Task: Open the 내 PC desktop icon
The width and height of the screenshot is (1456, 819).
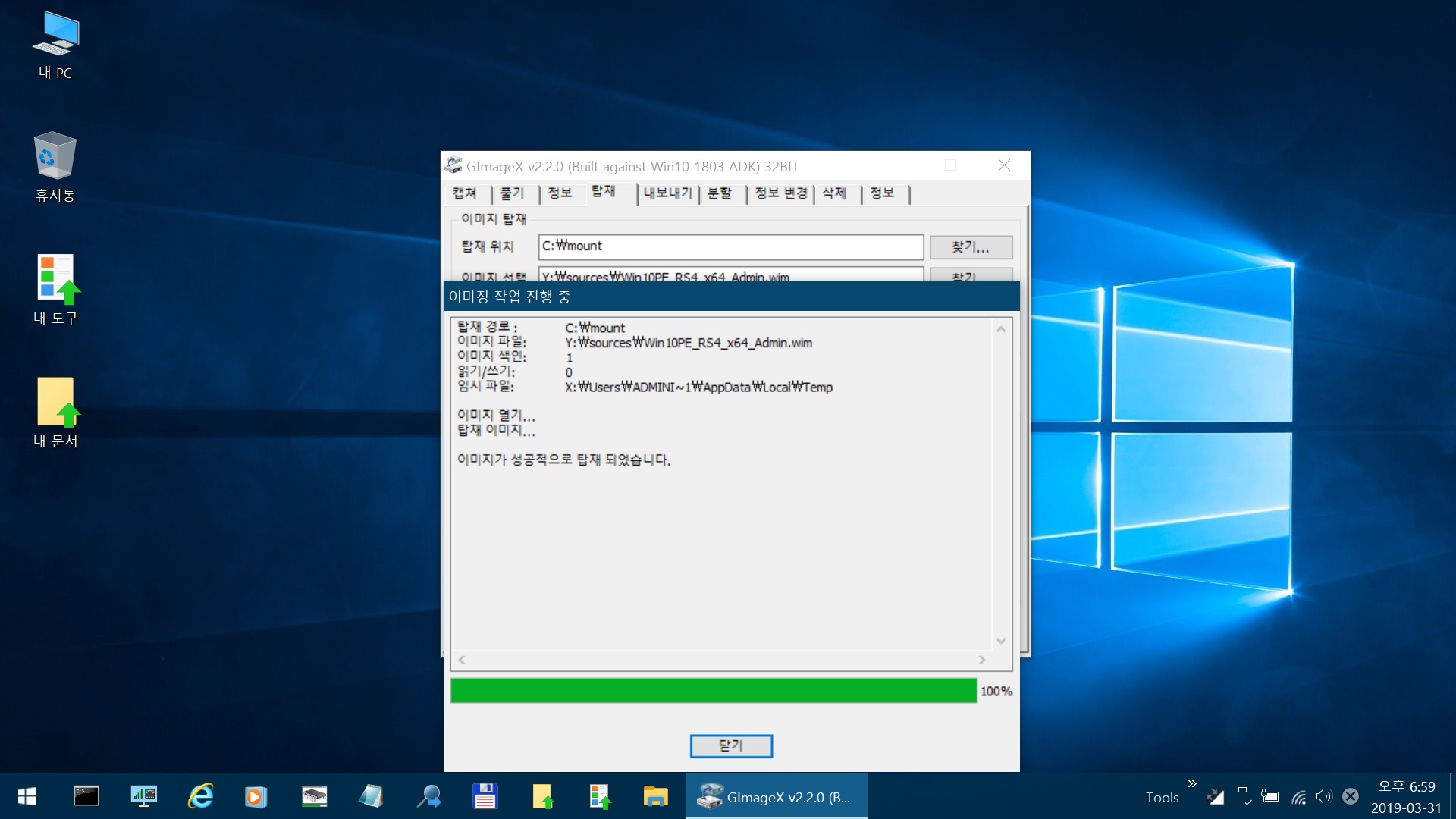Action: pyautogui.click(x=55, y=45)
